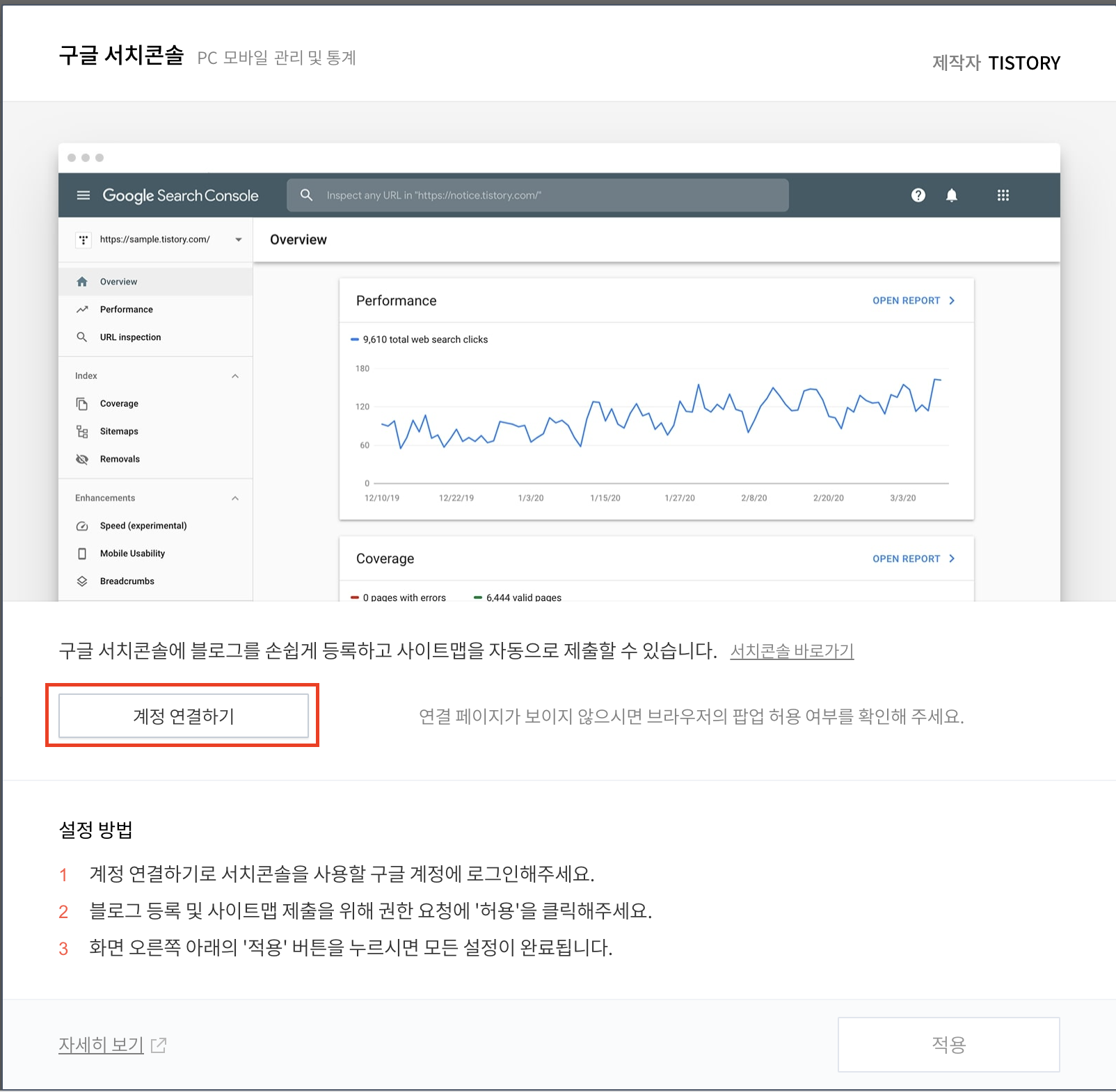
Task: Click the Index section label
Action: click(x=86, y=376)
